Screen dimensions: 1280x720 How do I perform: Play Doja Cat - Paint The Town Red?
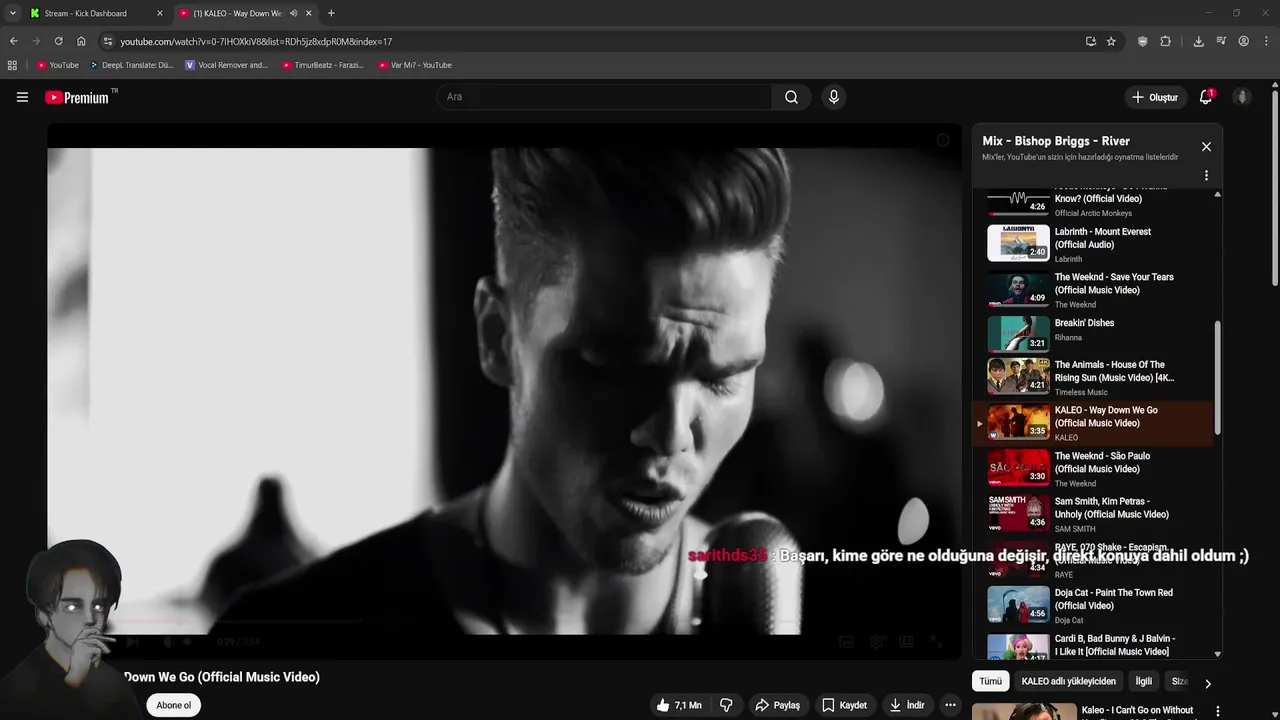click(1094, 605)
